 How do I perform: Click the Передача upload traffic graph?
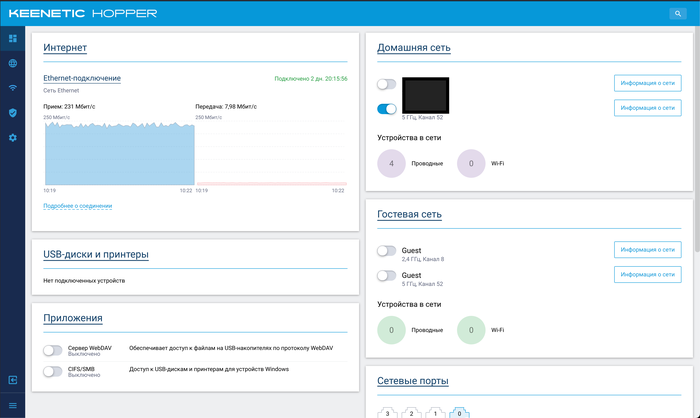pyautogui.click(x=271, y=153)
